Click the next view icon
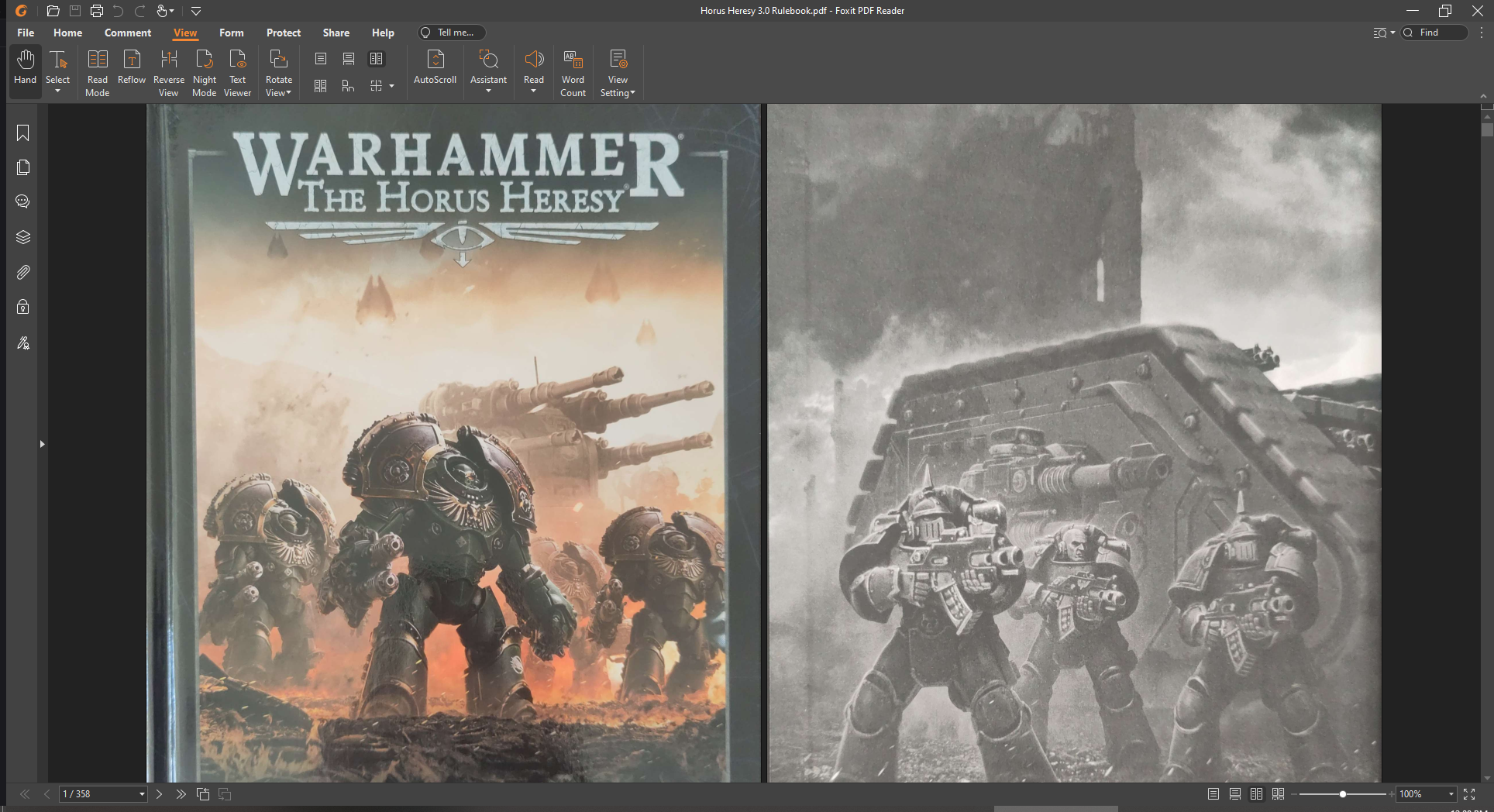1494x812 pixels. tap(225, 794)
